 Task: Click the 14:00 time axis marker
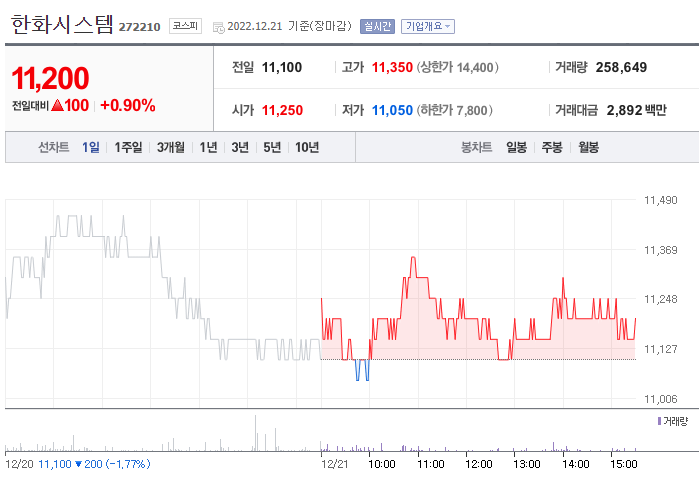tap(576, 464)
